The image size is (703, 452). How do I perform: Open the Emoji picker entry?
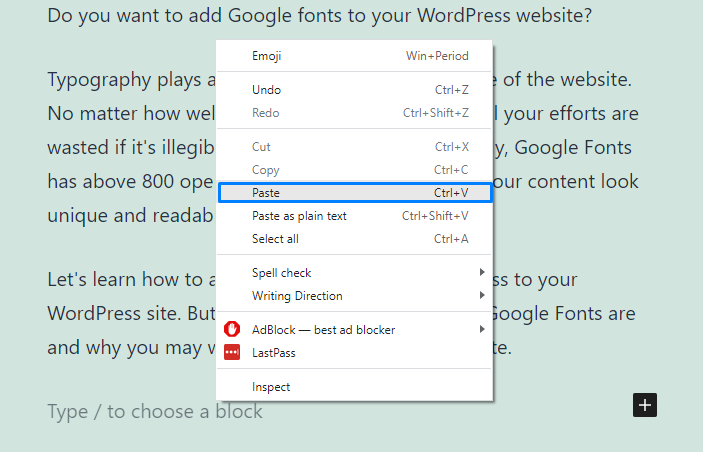coord(355,56)
